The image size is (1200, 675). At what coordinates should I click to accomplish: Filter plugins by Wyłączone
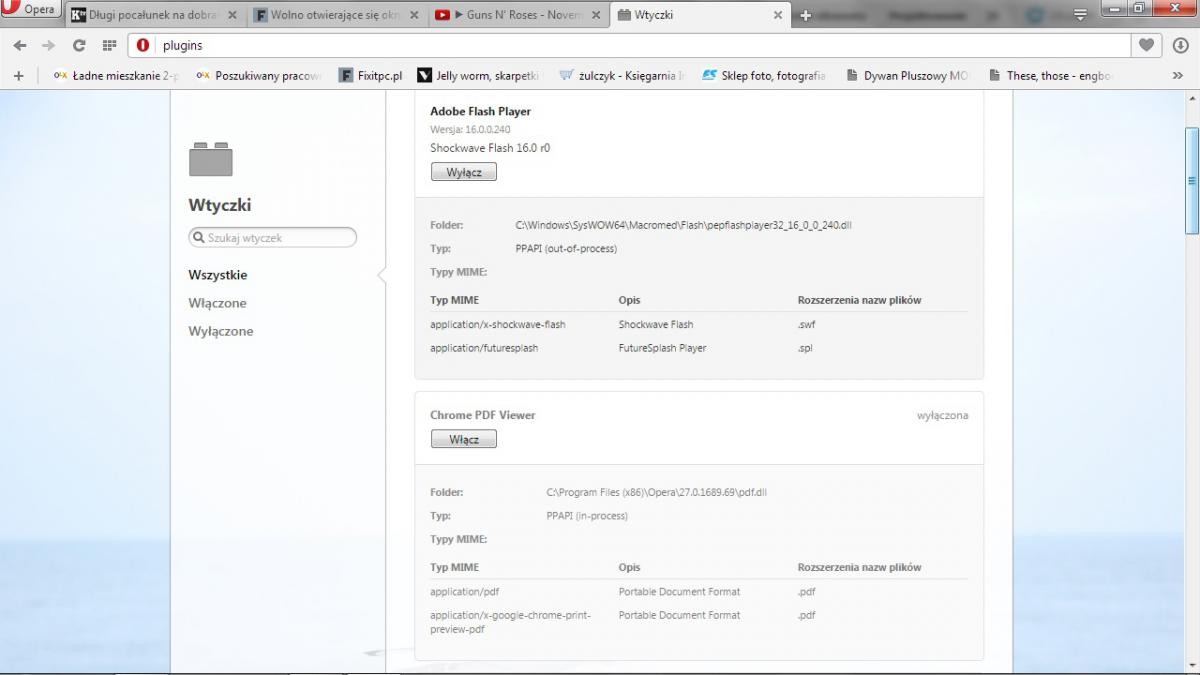[x=221, y=331]
